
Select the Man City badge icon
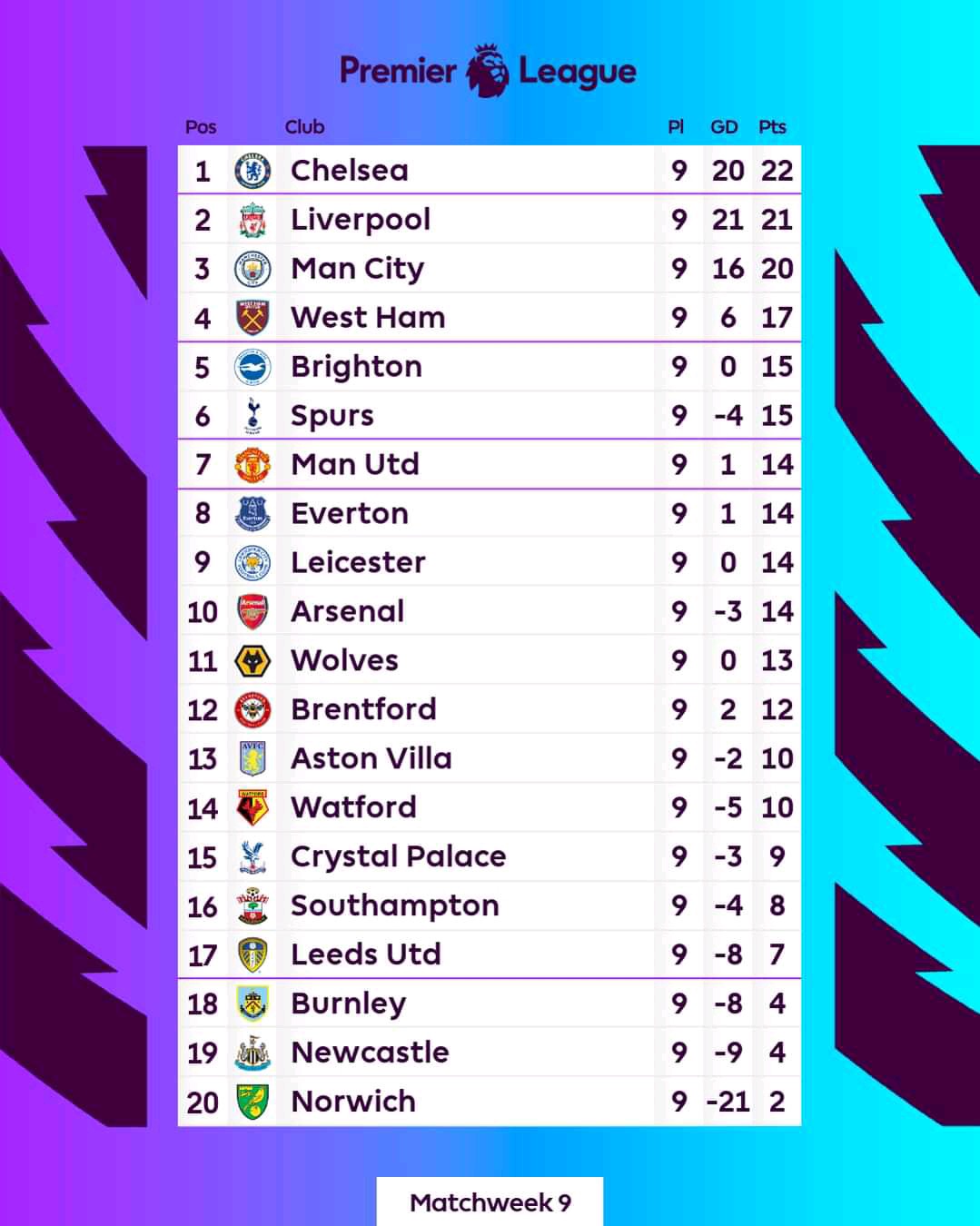252,269
